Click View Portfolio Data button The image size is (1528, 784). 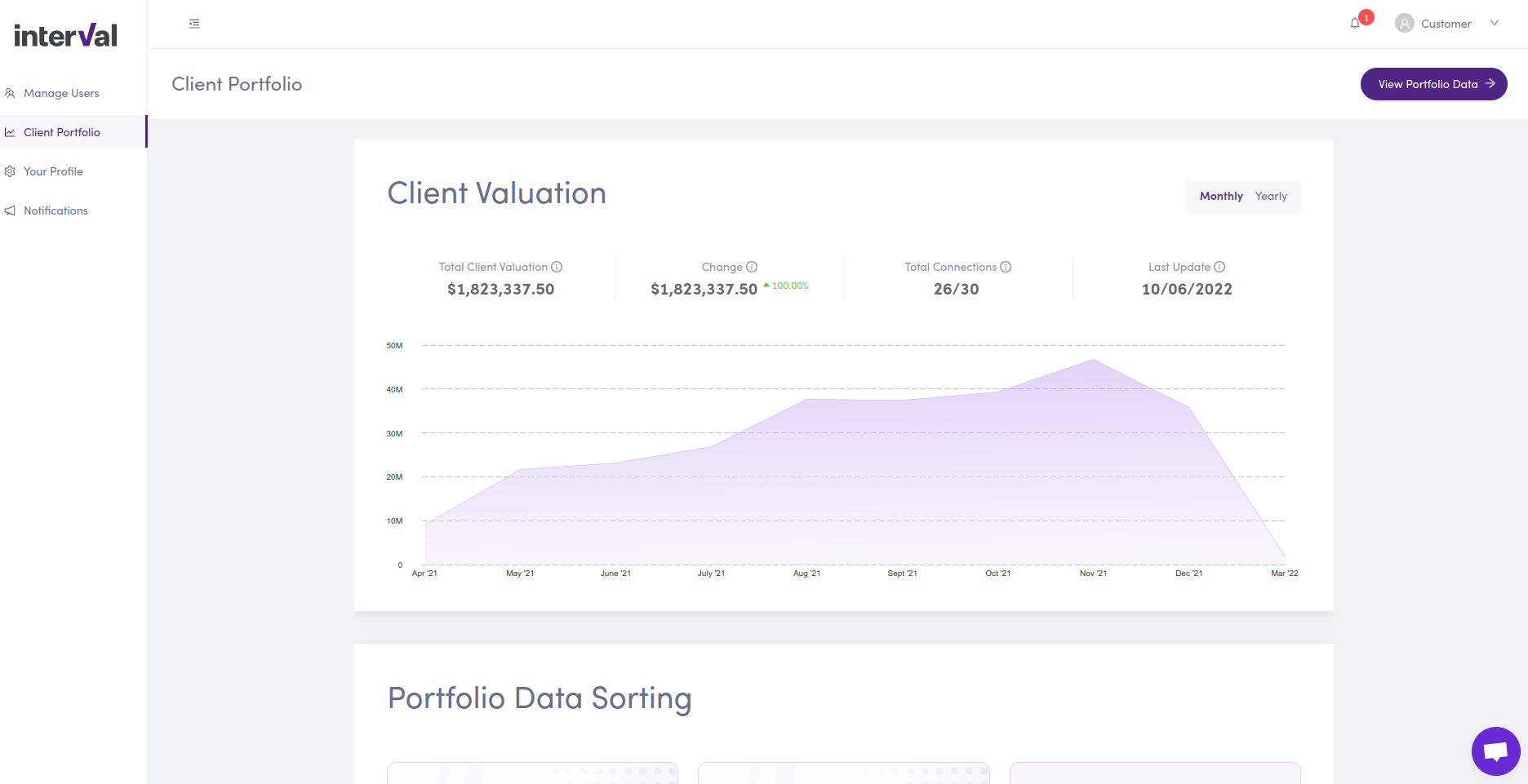click(1434, 84)
